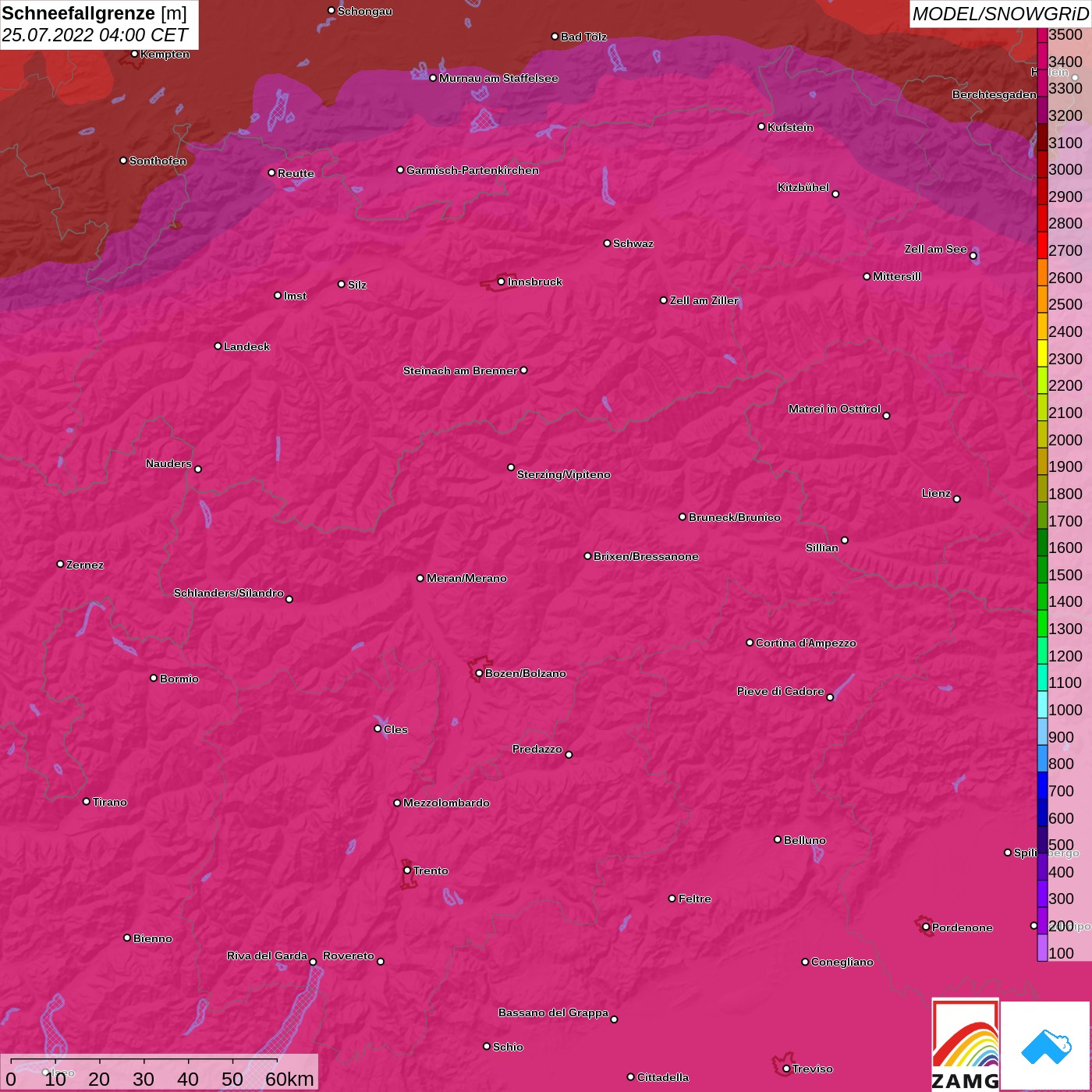Click the MODEL/SNOWGRiD label
This screenshot has height=1092, width=1092.
click(999, 14)
